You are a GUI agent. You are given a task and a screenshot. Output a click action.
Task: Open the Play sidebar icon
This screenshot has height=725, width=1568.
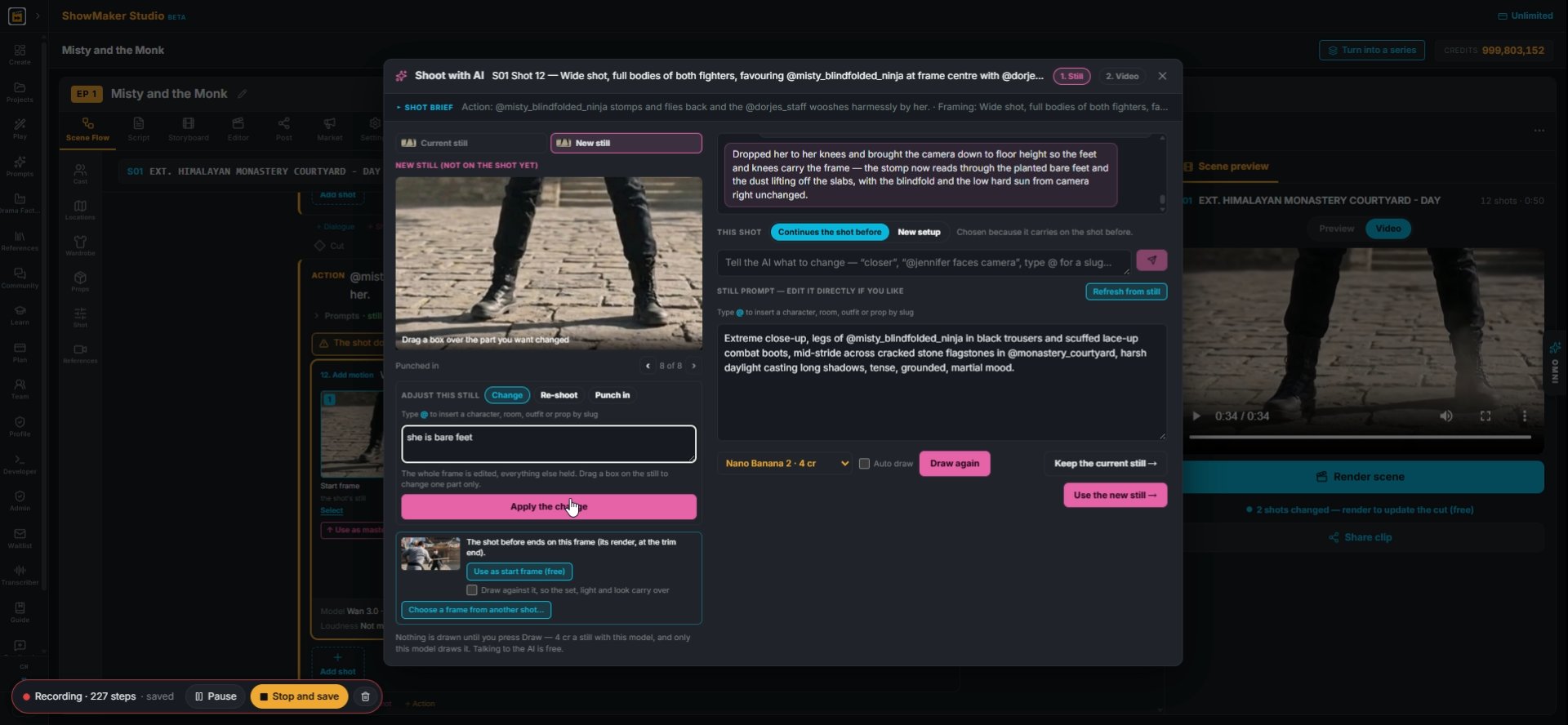tap(20, 129)
